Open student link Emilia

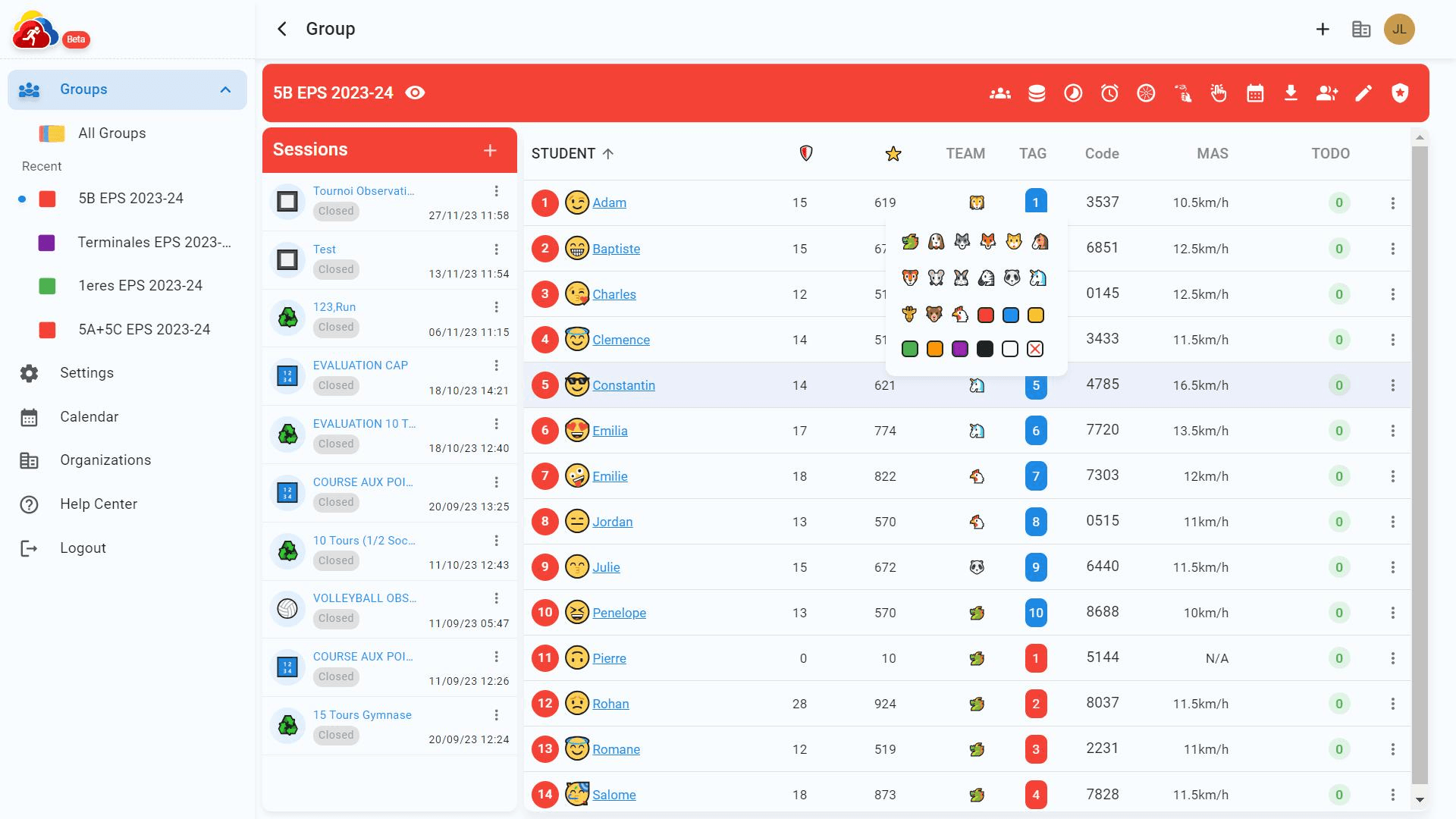point(610,431)
